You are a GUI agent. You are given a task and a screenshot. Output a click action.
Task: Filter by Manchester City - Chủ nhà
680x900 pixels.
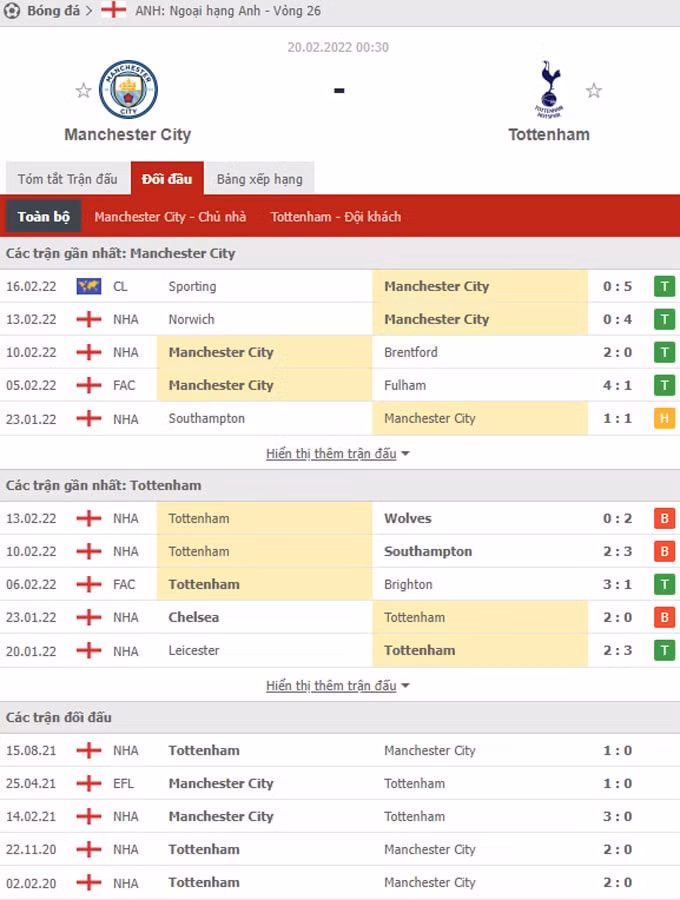click(170, 217)
